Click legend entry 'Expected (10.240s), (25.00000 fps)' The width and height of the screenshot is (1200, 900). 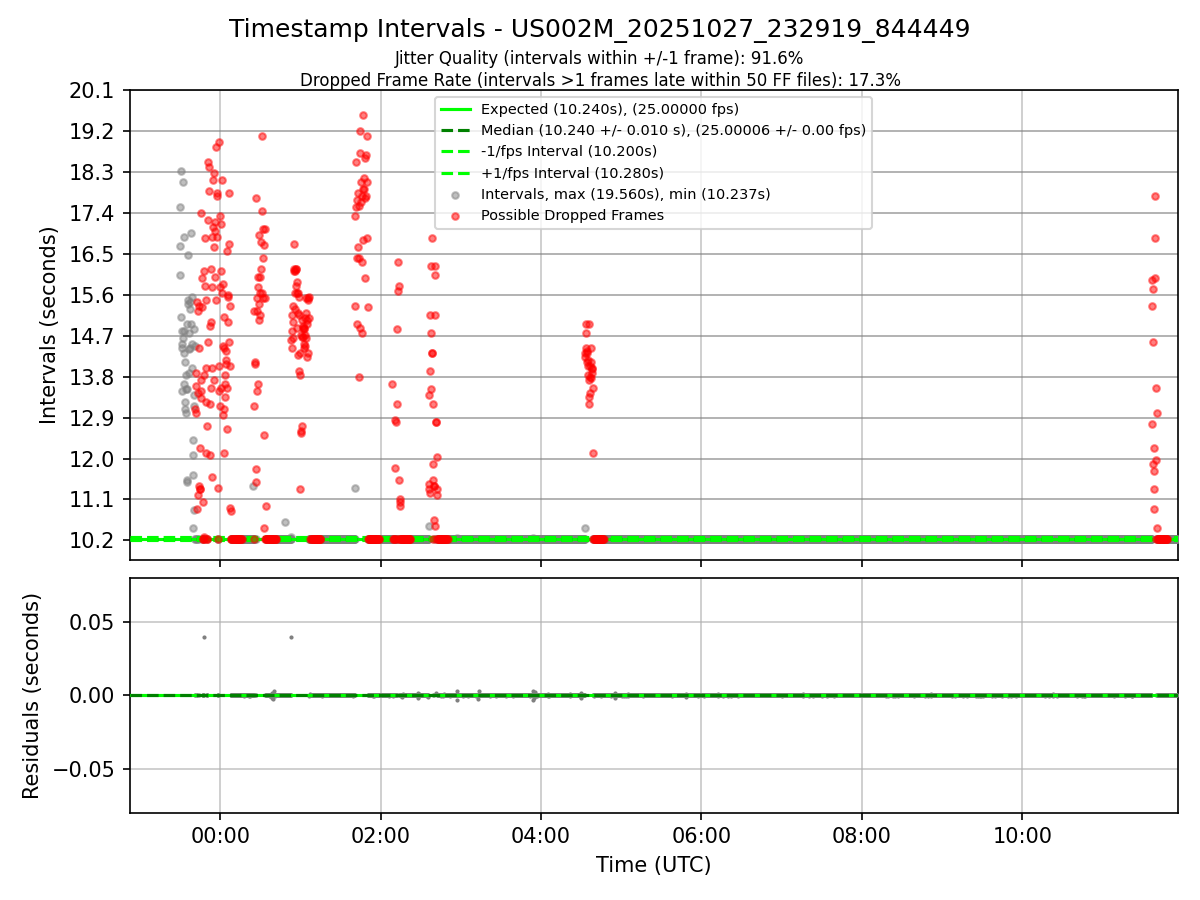click(x=609, y=109)
